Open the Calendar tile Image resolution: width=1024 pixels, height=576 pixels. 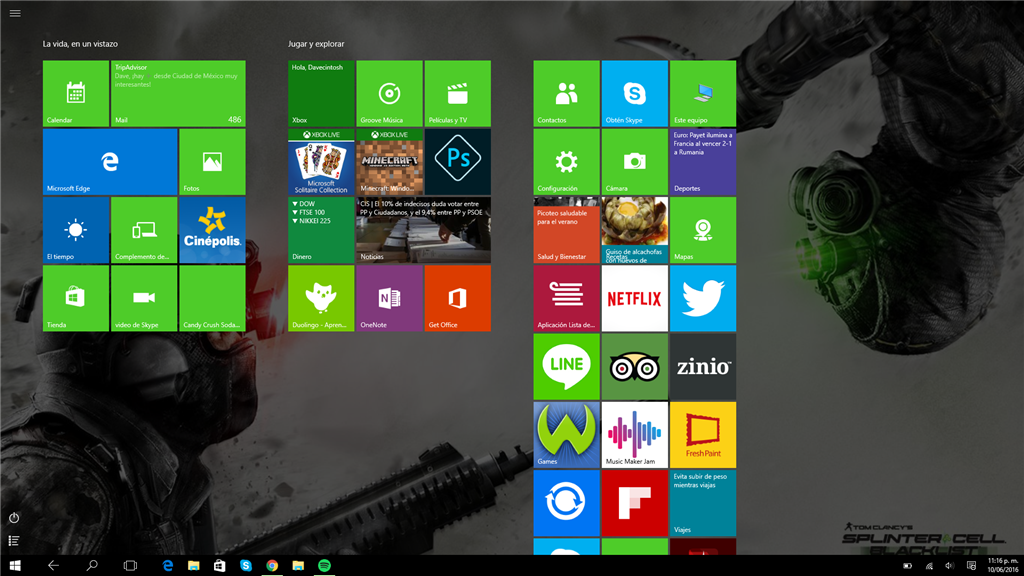76,93
